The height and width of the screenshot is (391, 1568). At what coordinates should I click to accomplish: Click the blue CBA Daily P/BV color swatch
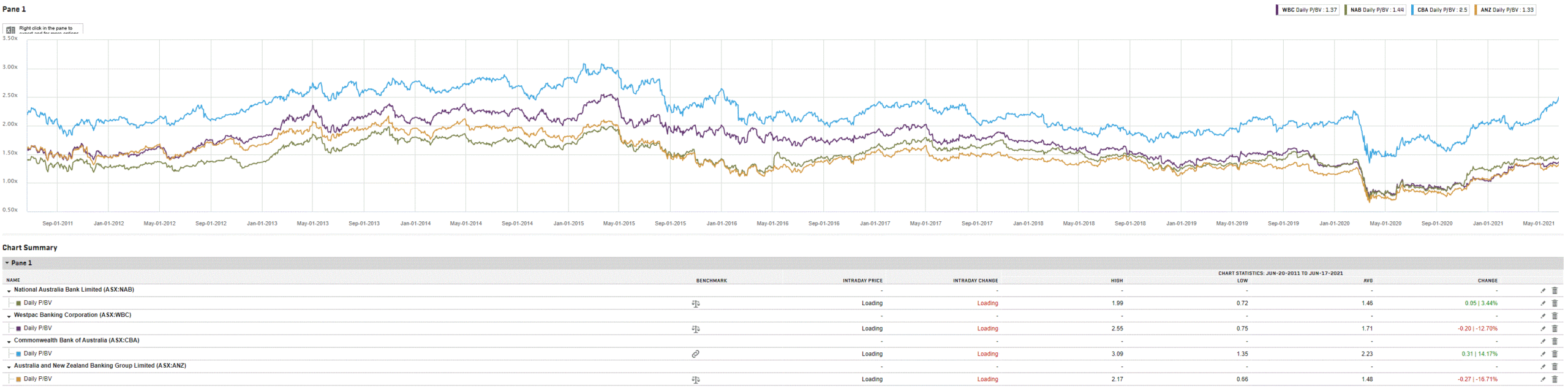19,354
